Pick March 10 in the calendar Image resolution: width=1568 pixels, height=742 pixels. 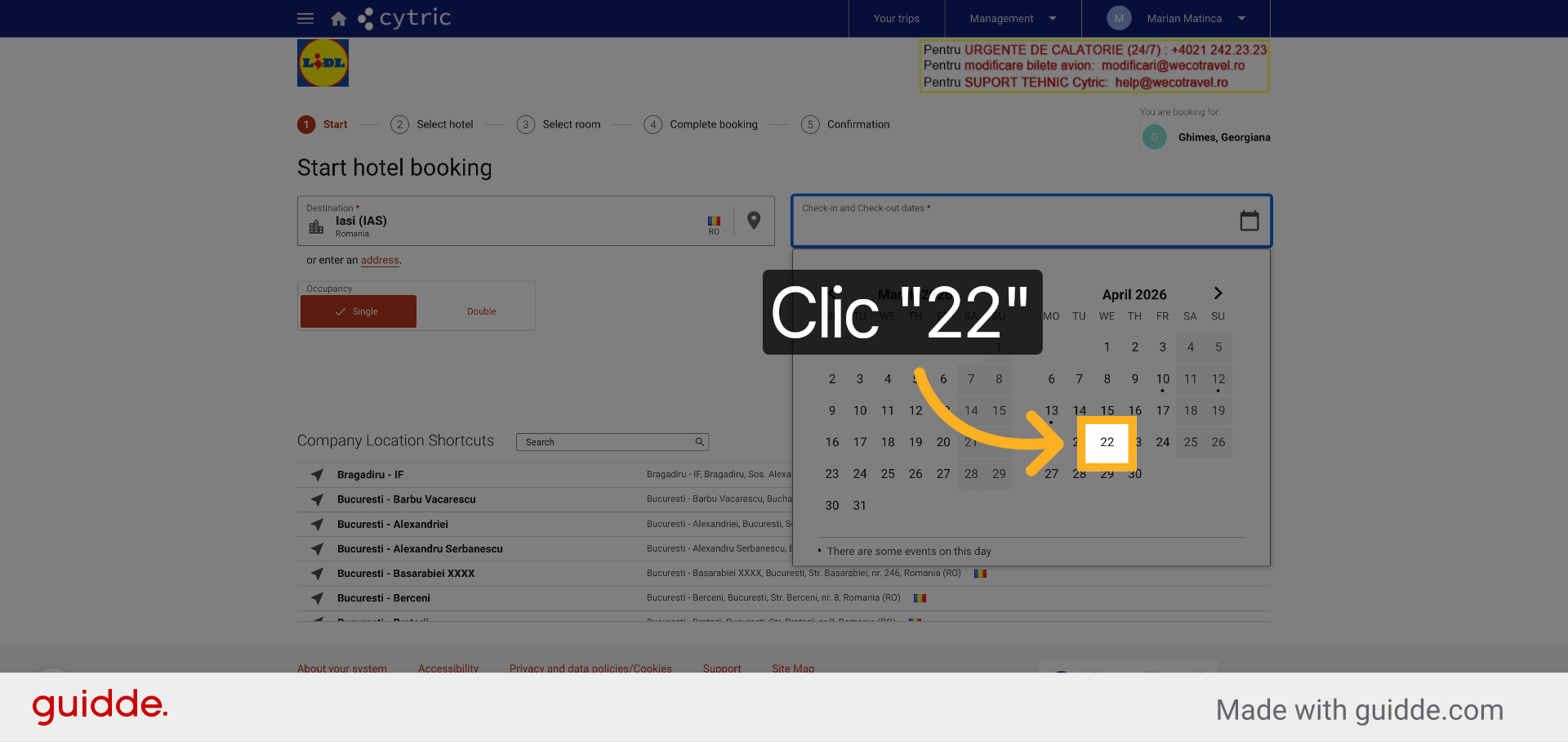tap(859, 411)
